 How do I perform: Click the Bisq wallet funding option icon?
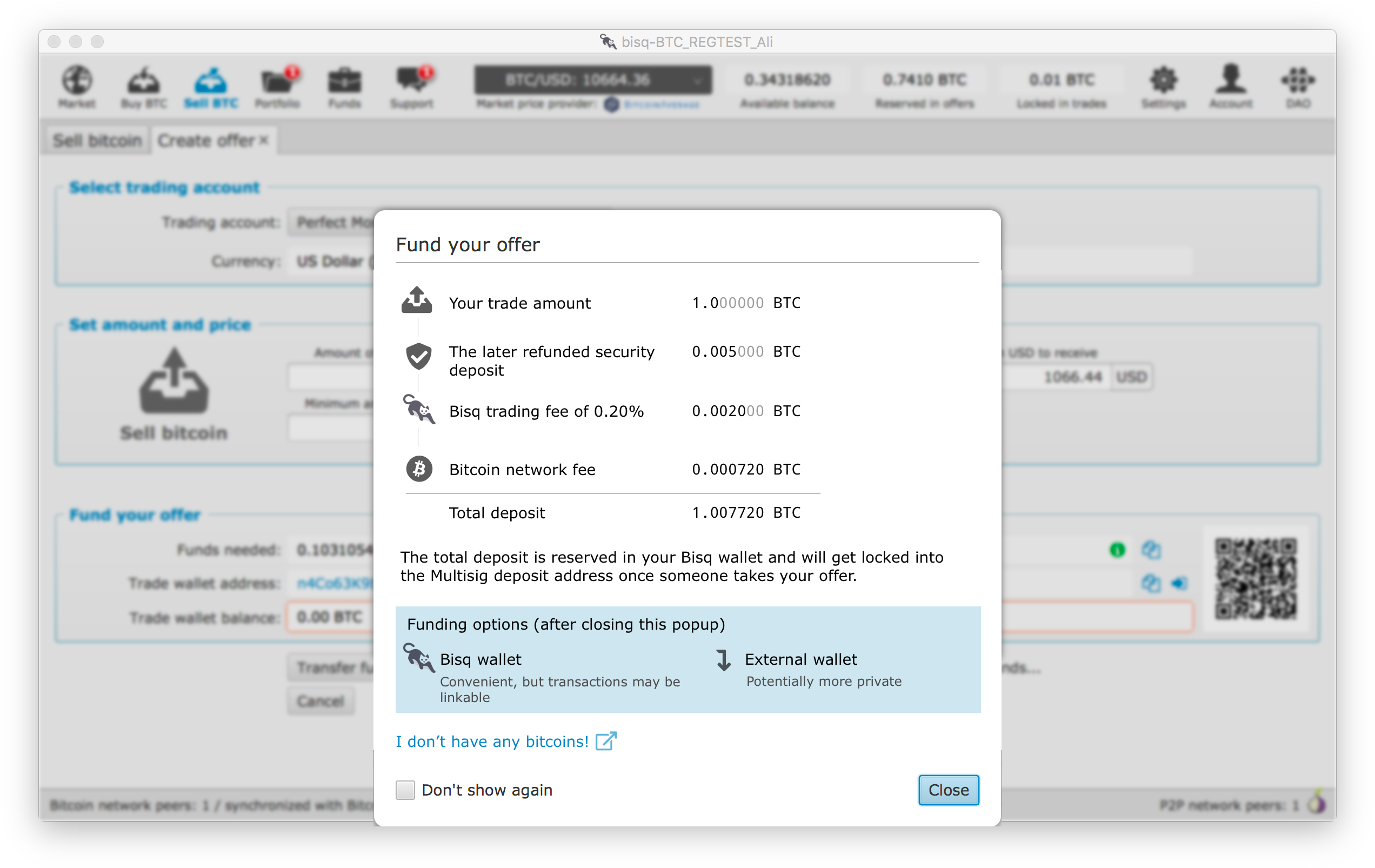pyautogui.click(x=419, y=657)
